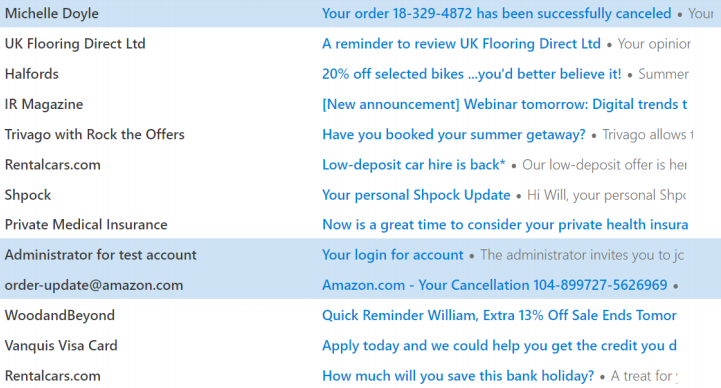Select the Shpock sender name
Image resolution: width=721 pixels, height=388 pixels.
click(x=28, y=195)
